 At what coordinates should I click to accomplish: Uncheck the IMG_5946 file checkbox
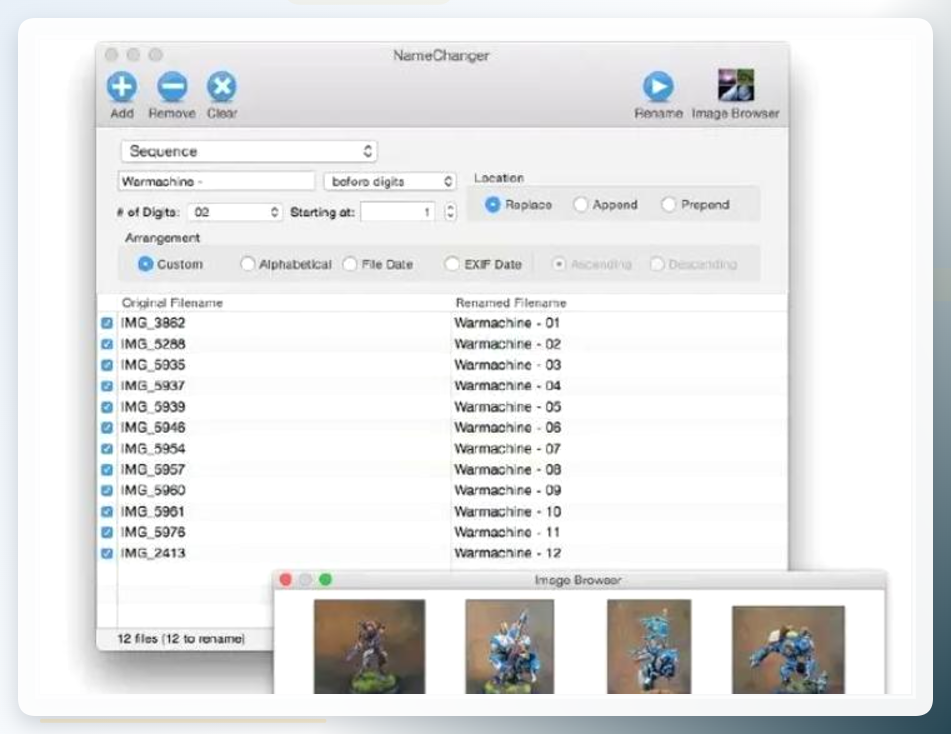click(x=107, y=428)
